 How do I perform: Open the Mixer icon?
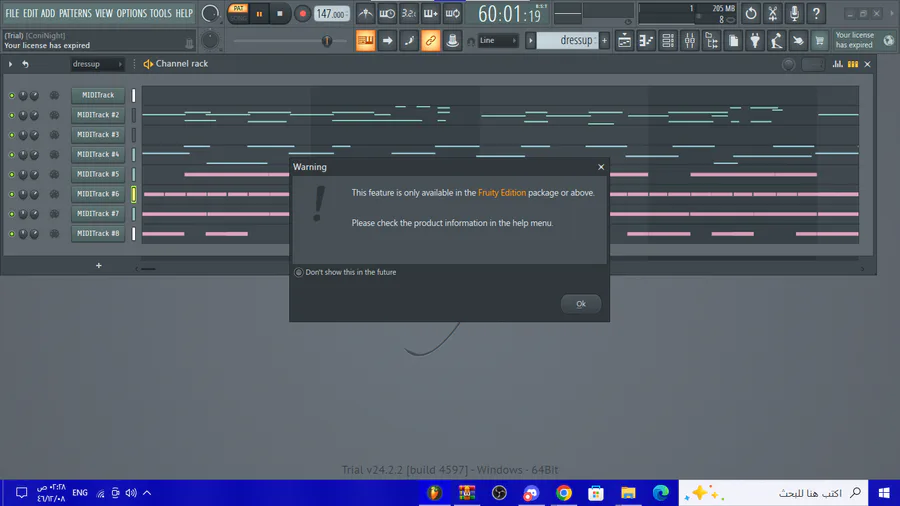(x=690, y=41)
